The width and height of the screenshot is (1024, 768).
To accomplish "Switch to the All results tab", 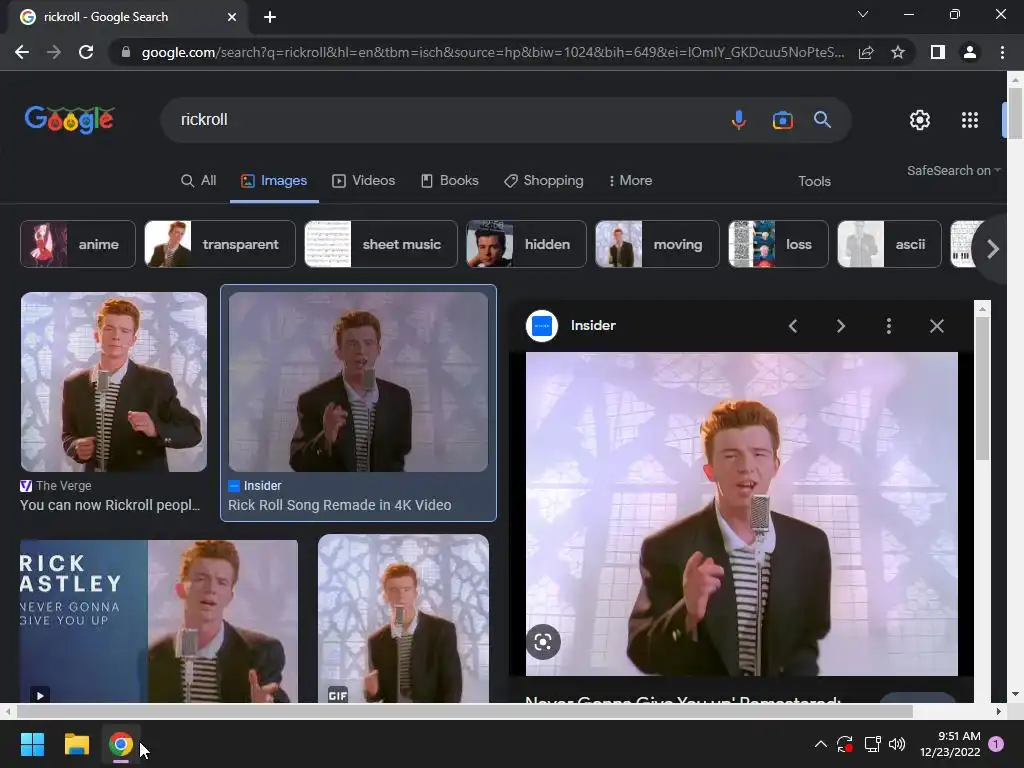I will click(x=199, y=181).
